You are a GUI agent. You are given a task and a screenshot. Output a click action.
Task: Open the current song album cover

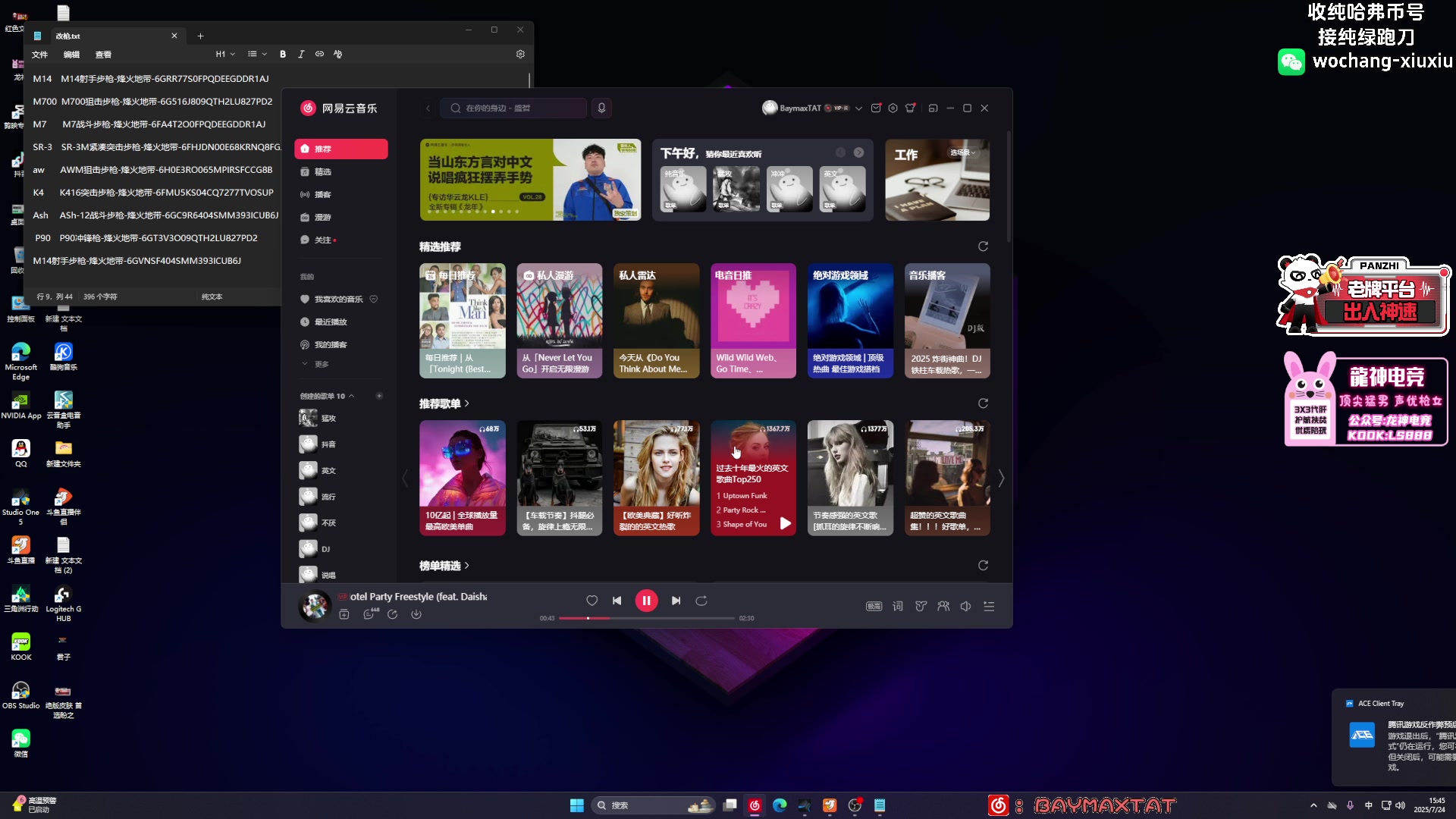tap(315, 606)
